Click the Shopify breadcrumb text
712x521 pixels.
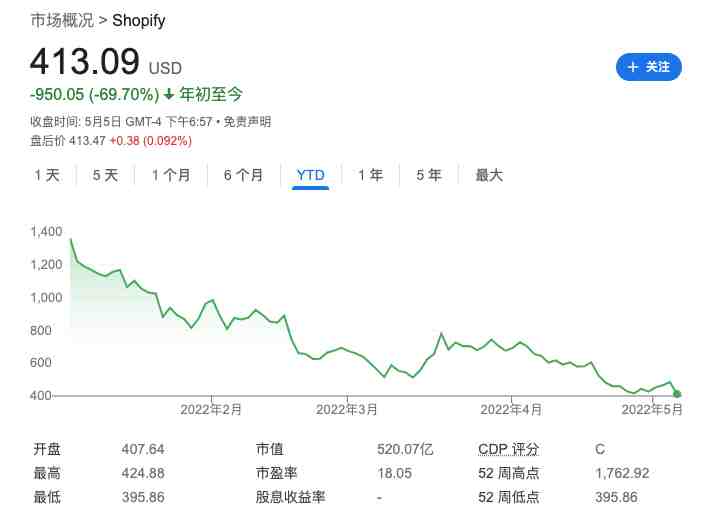tap(138, 21)
